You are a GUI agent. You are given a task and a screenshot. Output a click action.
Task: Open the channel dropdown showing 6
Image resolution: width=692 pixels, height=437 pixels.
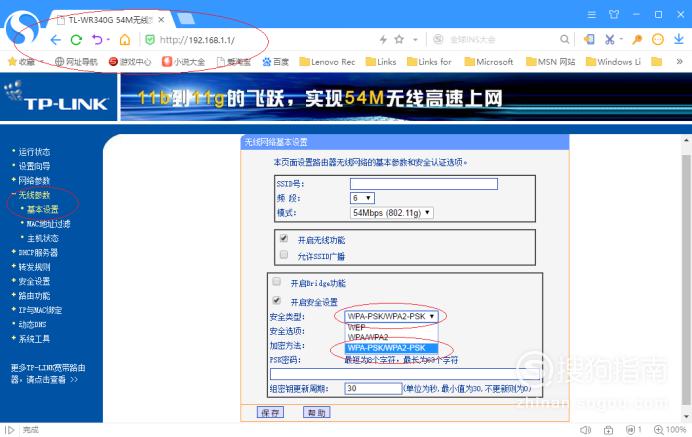362,198
